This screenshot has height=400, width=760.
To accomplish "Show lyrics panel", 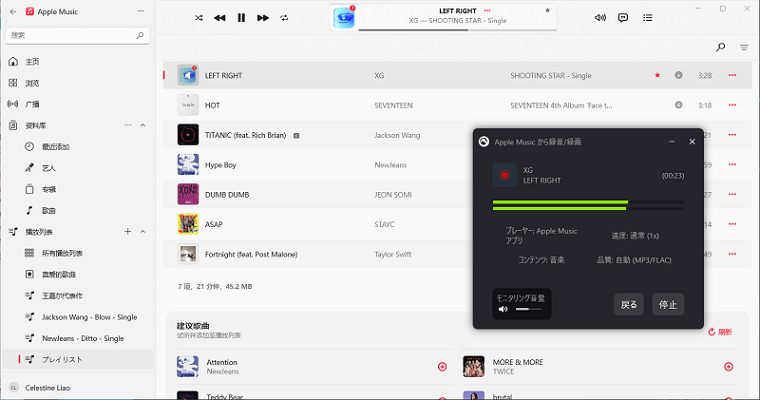I will coord(623,18).
